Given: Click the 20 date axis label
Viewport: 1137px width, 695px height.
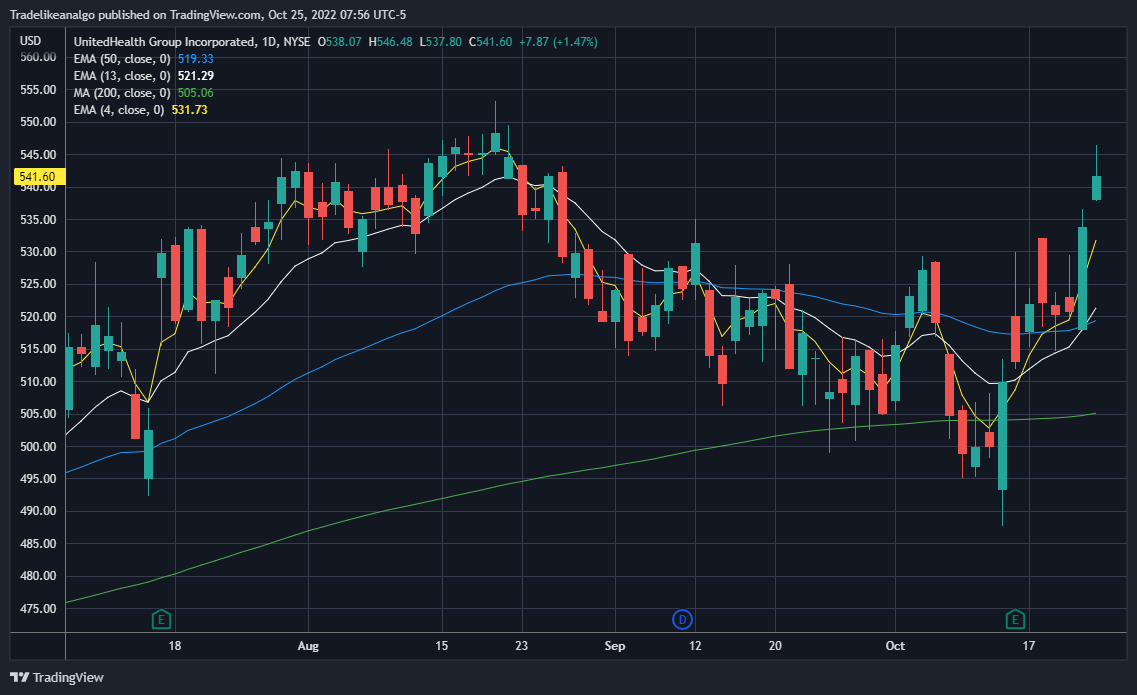Looking at the screenshot, I should point(775,646).
